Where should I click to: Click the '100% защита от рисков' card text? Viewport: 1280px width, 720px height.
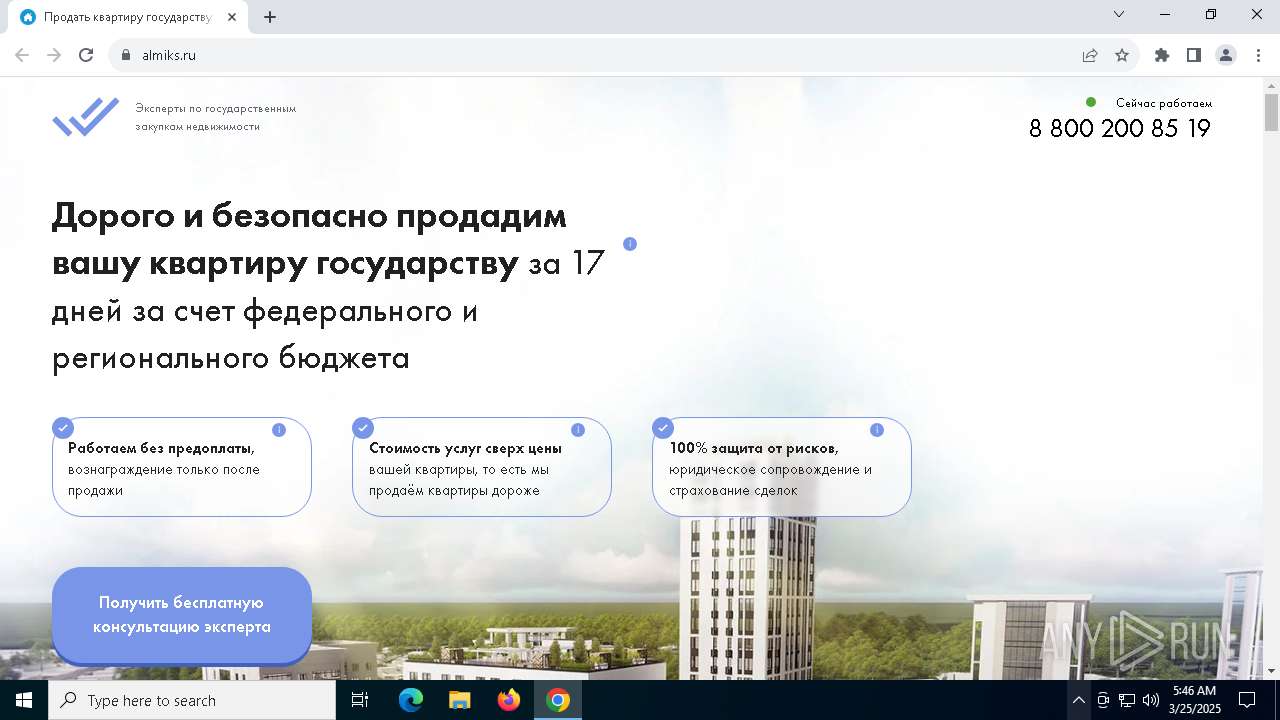coord(771,469)
